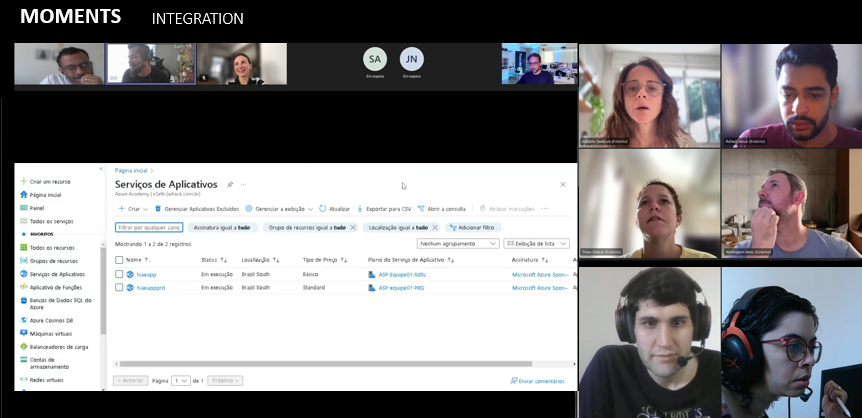
Task: Pin the Serviços de Aplicativos page
Action: tap(230, 185)
